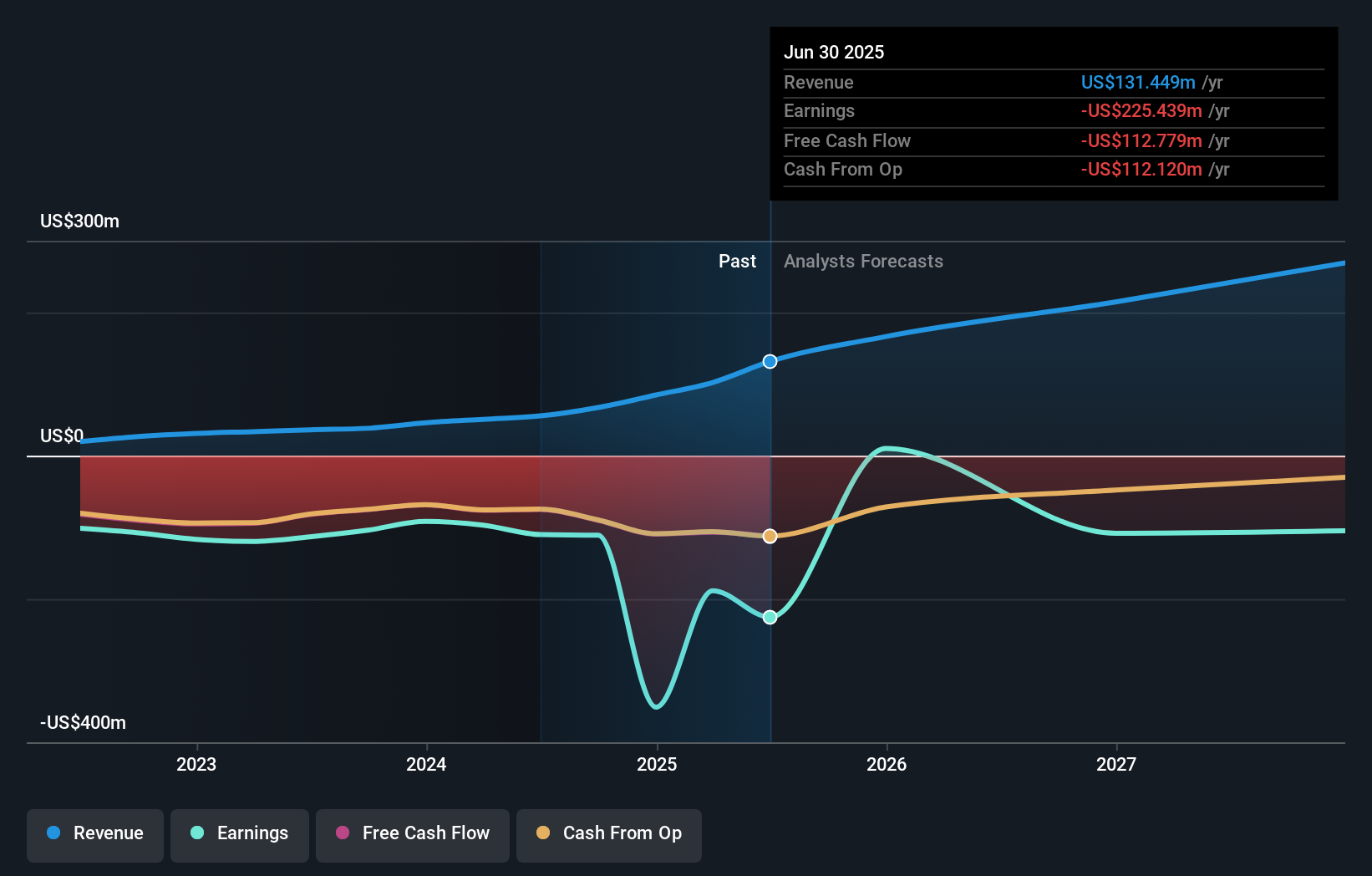Viewport: 1372px width, 876px height.
Task: Toggle the Revenue legend color dot
Action: [x=53, y=833]
